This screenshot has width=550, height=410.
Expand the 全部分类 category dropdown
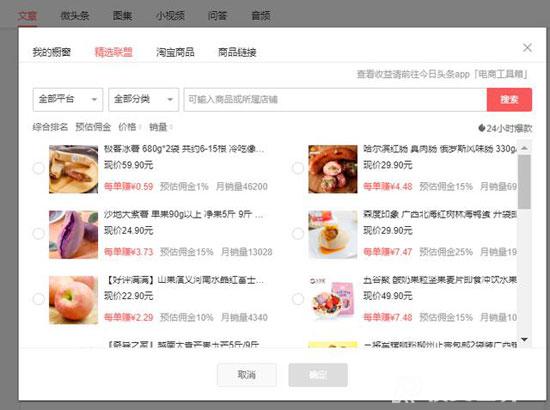[x=143, y=100]
